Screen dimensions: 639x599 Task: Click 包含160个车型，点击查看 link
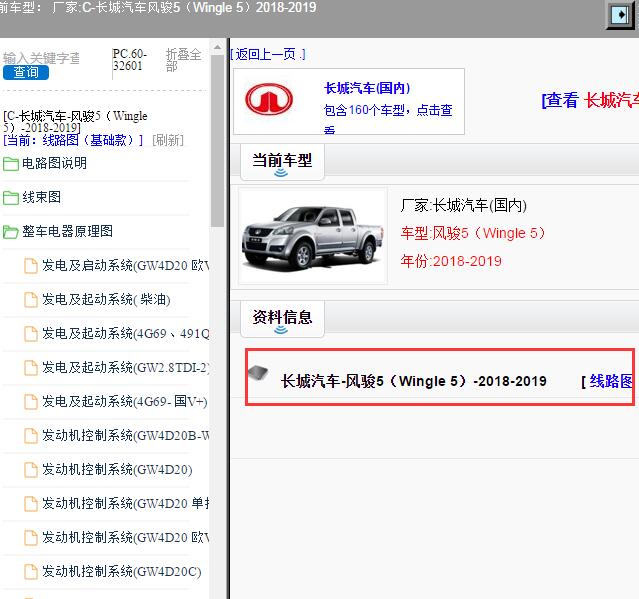[x=388, y=119]
